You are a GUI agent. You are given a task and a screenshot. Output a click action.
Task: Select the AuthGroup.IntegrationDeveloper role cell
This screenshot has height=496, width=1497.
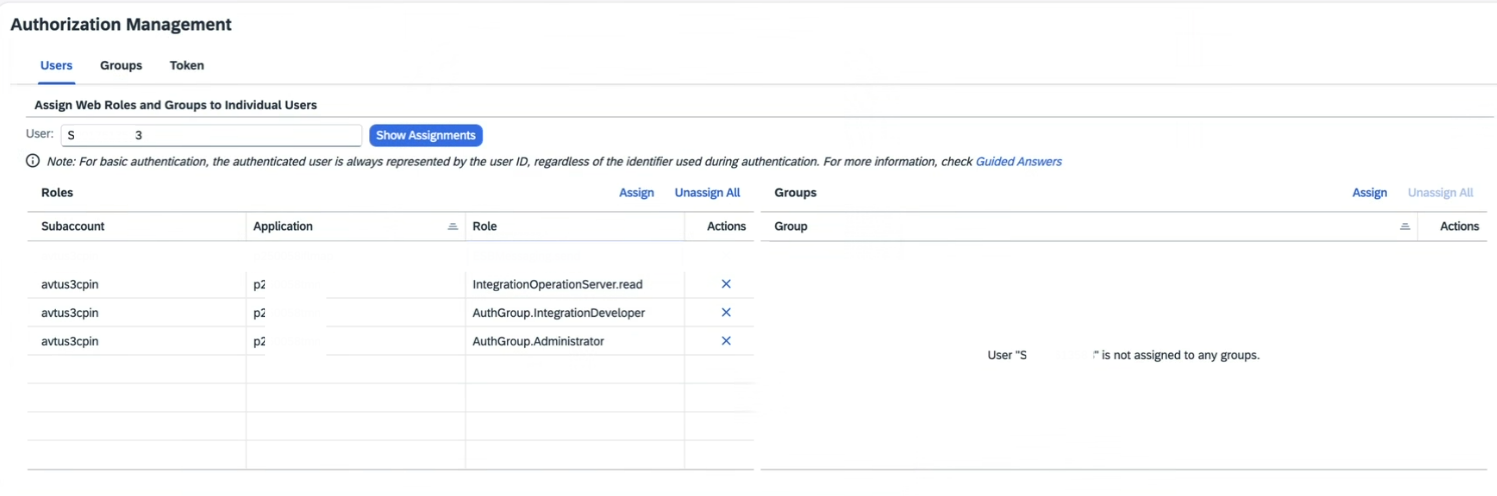[x=558, y=313]
